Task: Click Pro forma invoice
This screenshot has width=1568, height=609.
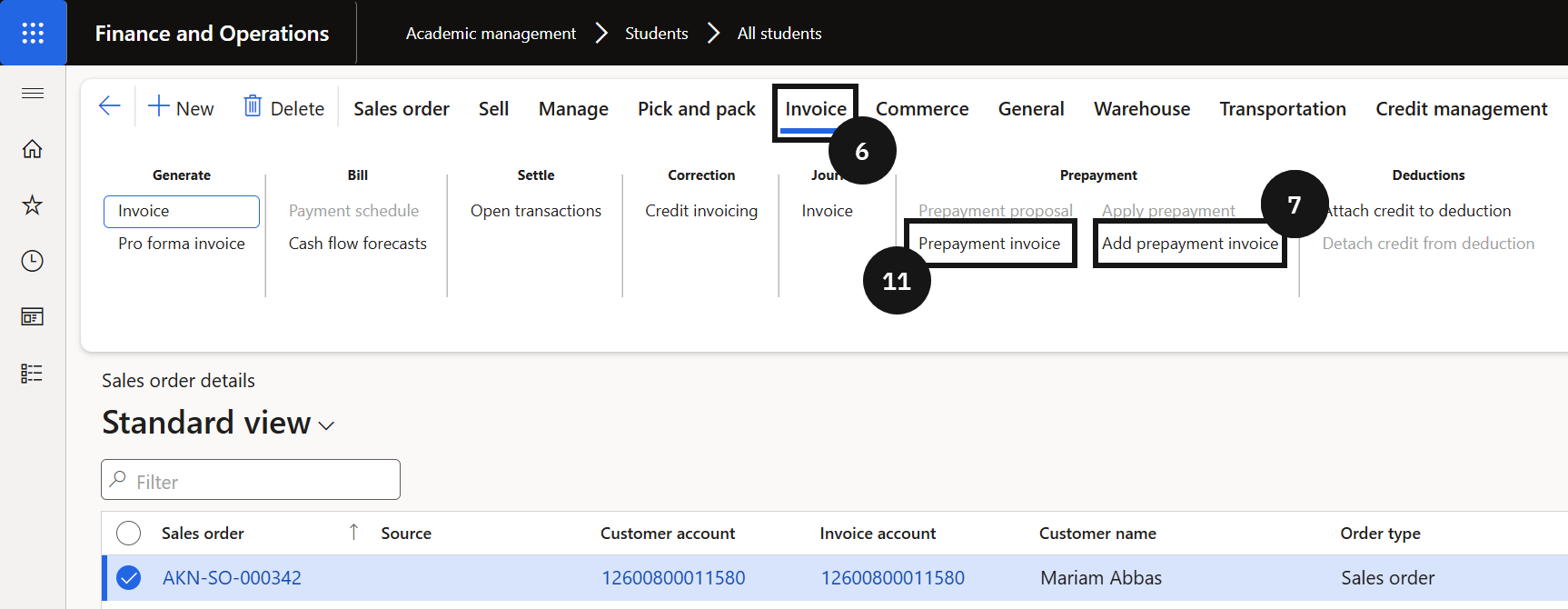Action: click(182, 244)
